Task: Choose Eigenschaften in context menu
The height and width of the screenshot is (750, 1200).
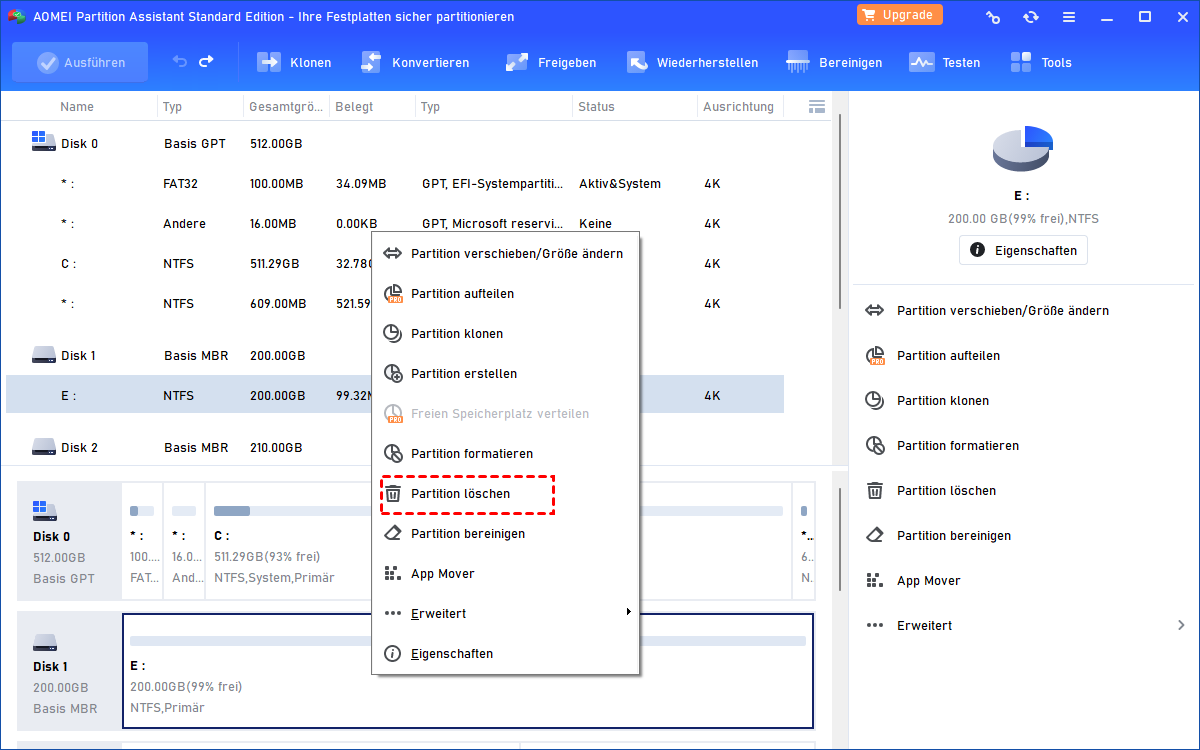Action: click(505, 654)
